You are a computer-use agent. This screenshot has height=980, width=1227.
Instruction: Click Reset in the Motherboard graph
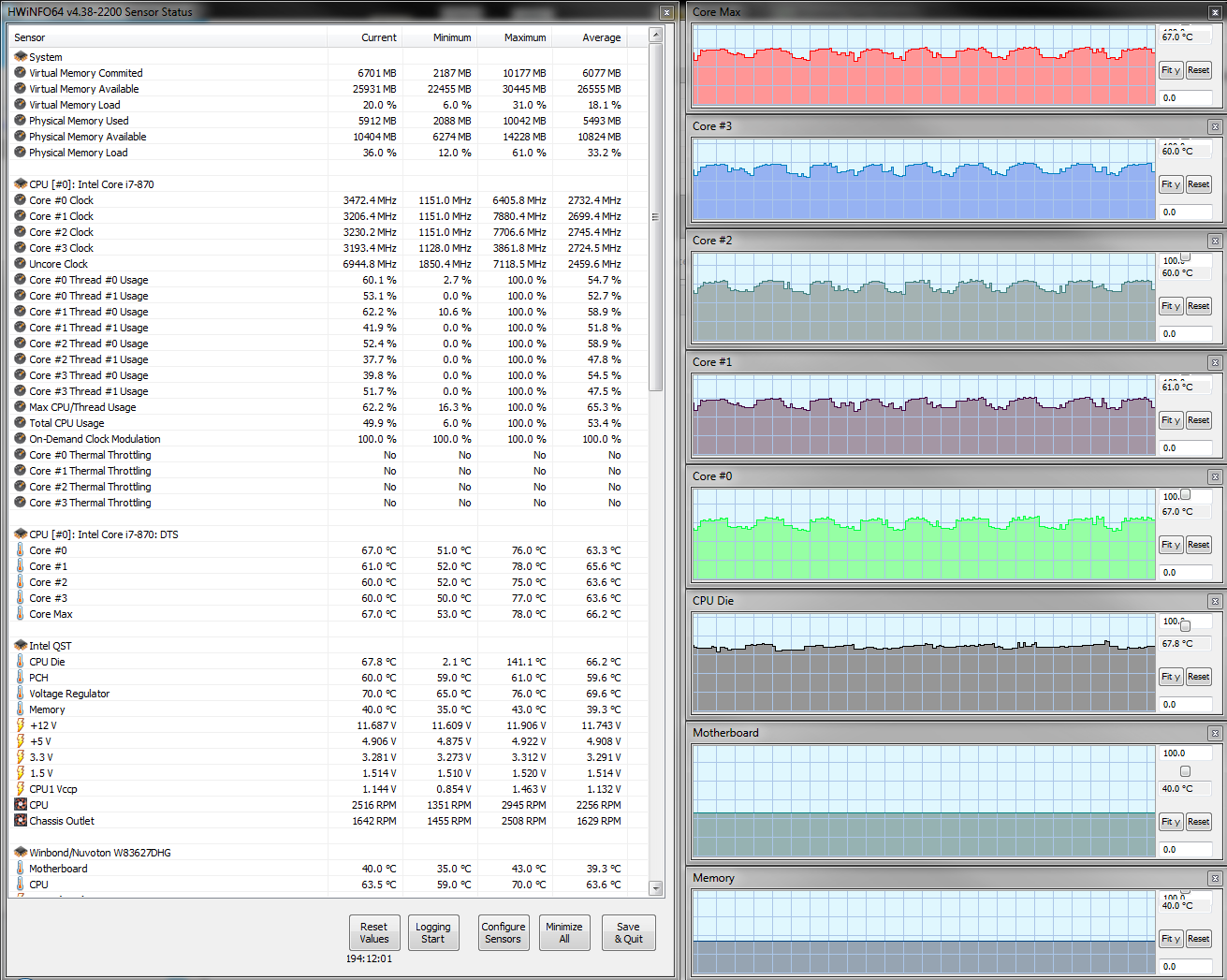pos(1199,822)
